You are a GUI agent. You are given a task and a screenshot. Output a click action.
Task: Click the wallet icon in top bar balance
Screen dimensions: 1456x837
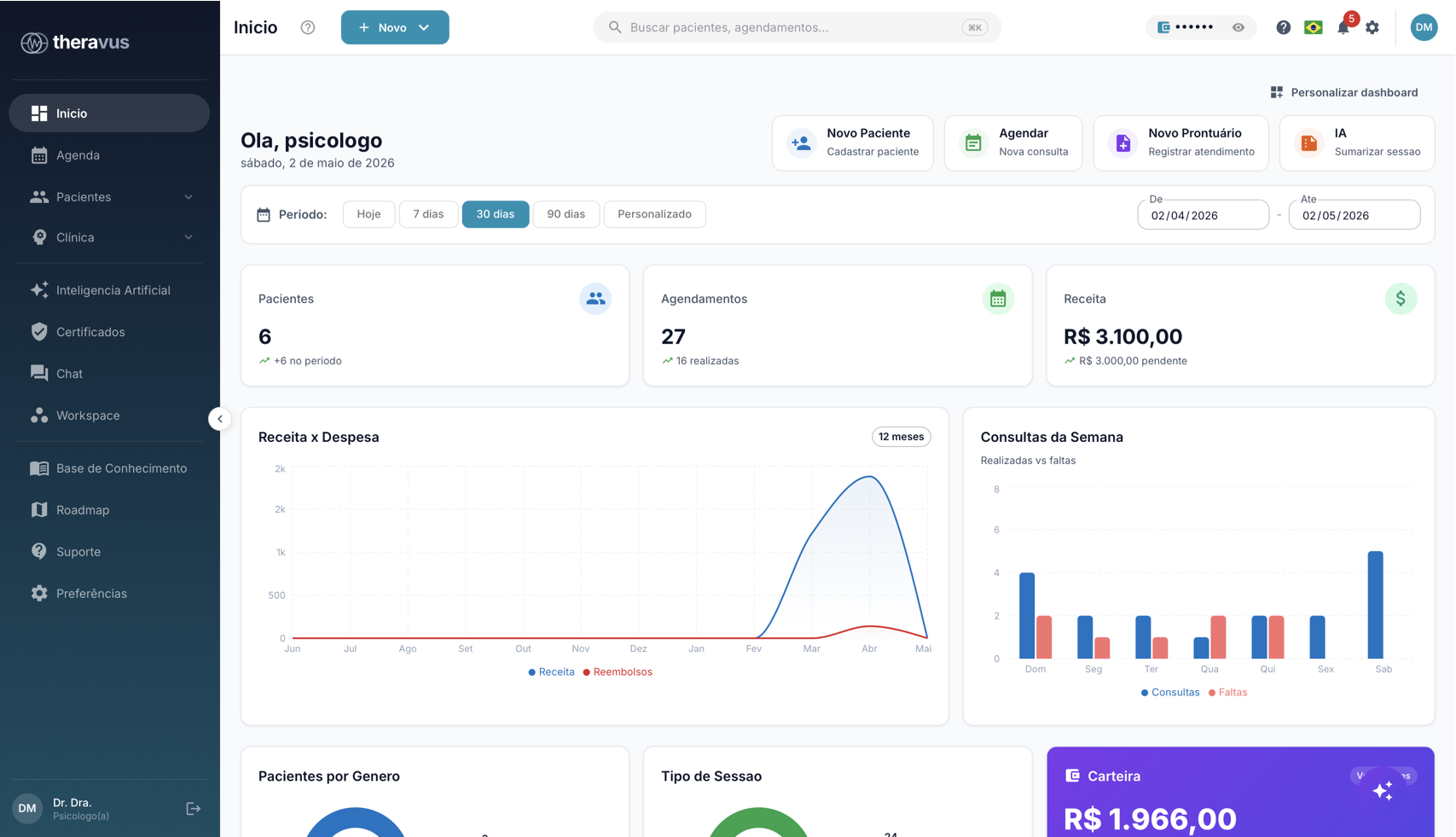pyautogui.click(x=1163, y=27)
